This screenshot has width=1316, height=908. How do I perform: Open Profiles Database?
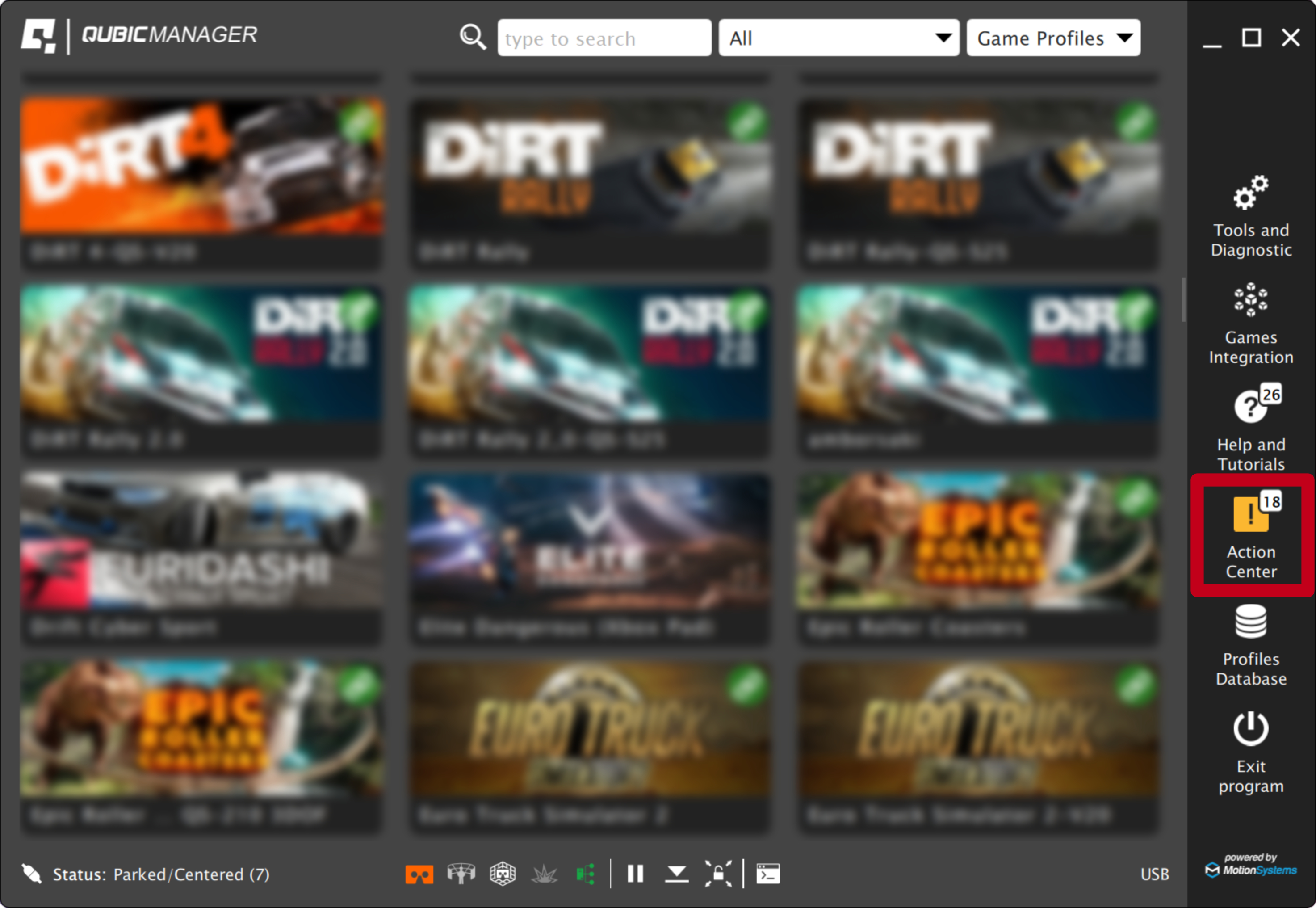[x=1251, y=645]
